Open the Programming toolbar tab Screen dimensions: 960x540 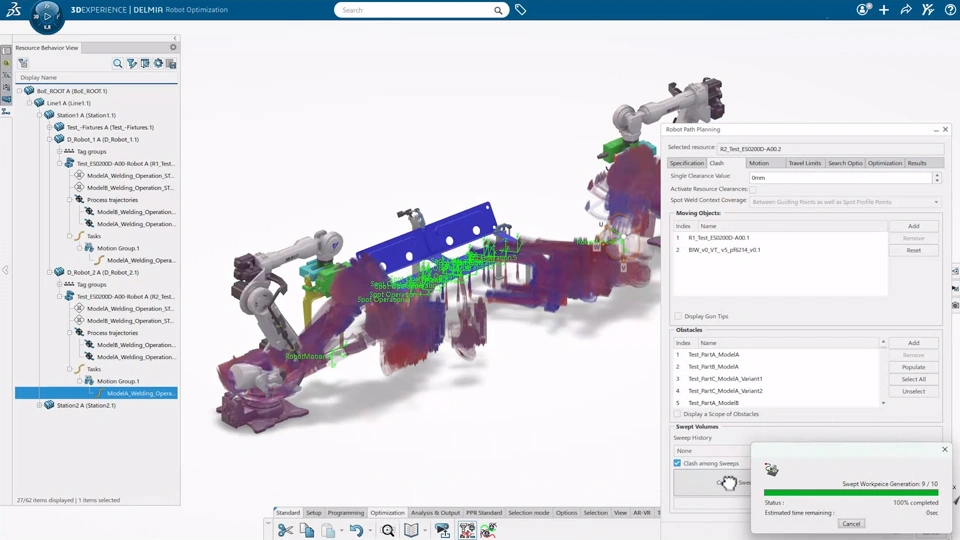[x=346, y=512]
